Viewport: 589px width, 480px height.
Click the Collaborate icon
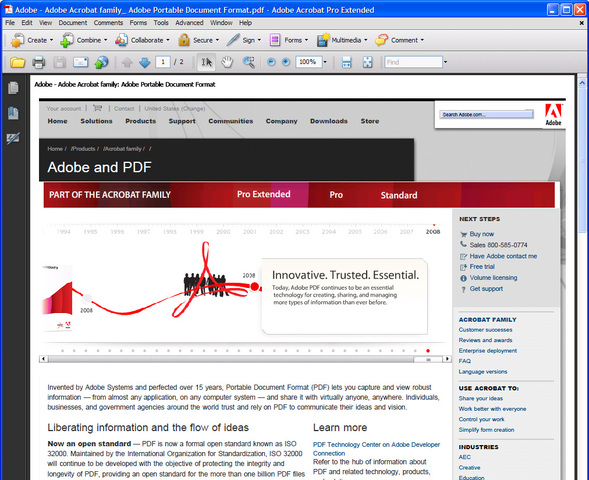[x=121, y=40]
